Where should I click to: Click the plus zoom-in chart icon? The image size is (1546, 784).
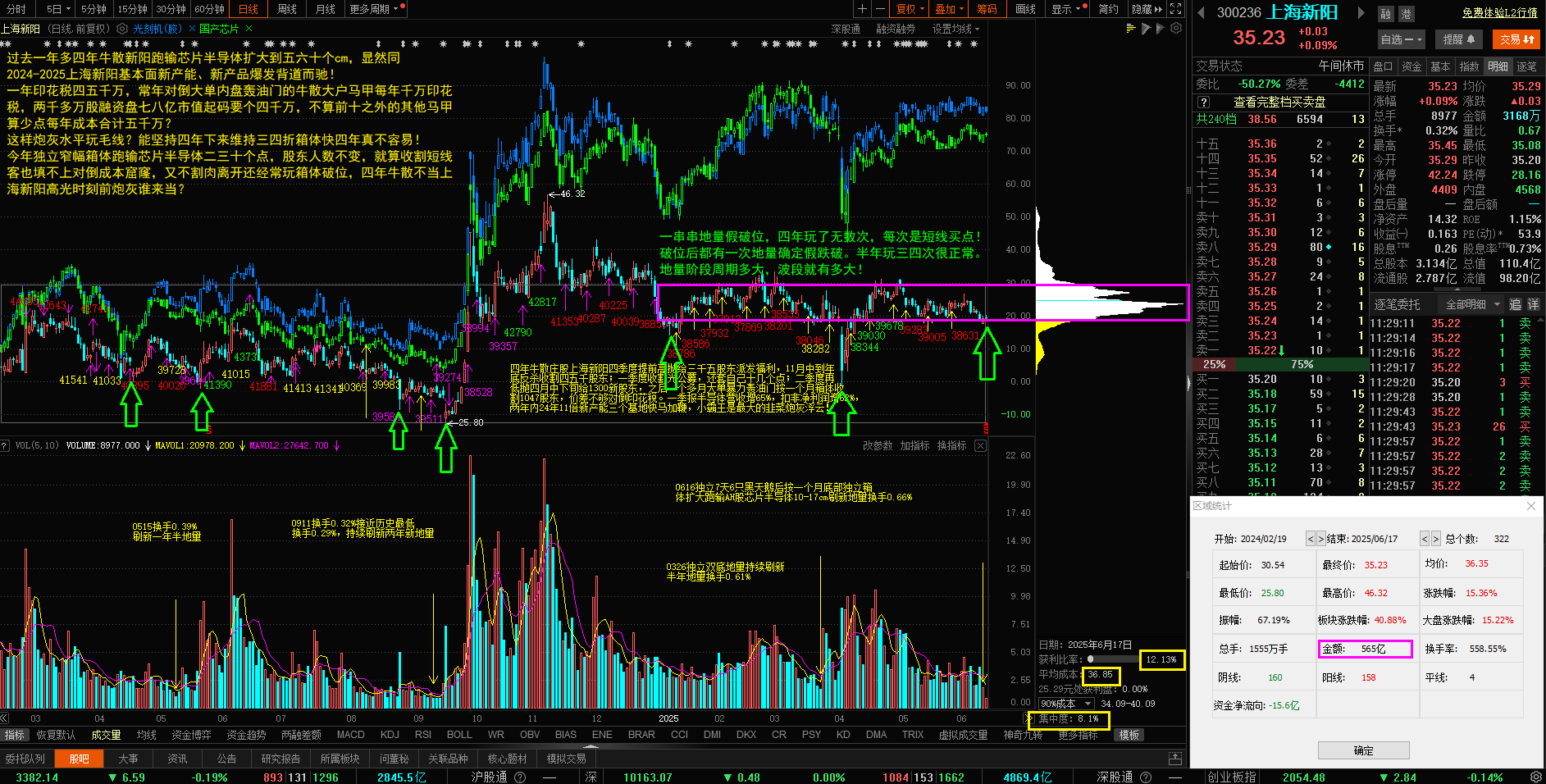coord(862,9)
